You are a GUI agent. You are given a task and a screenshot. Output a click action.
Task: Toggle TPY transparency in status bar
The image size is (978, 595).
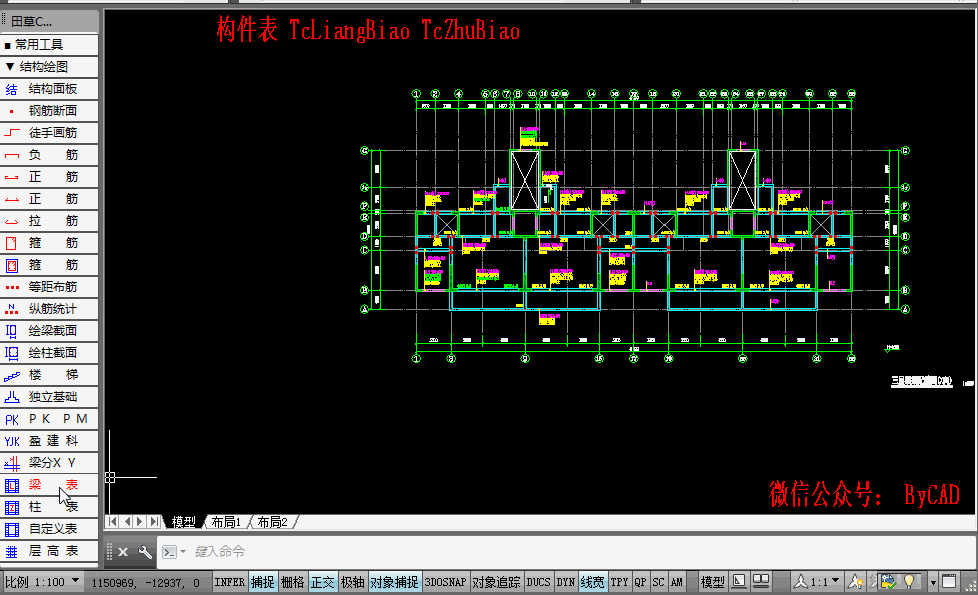click(619, 582)
